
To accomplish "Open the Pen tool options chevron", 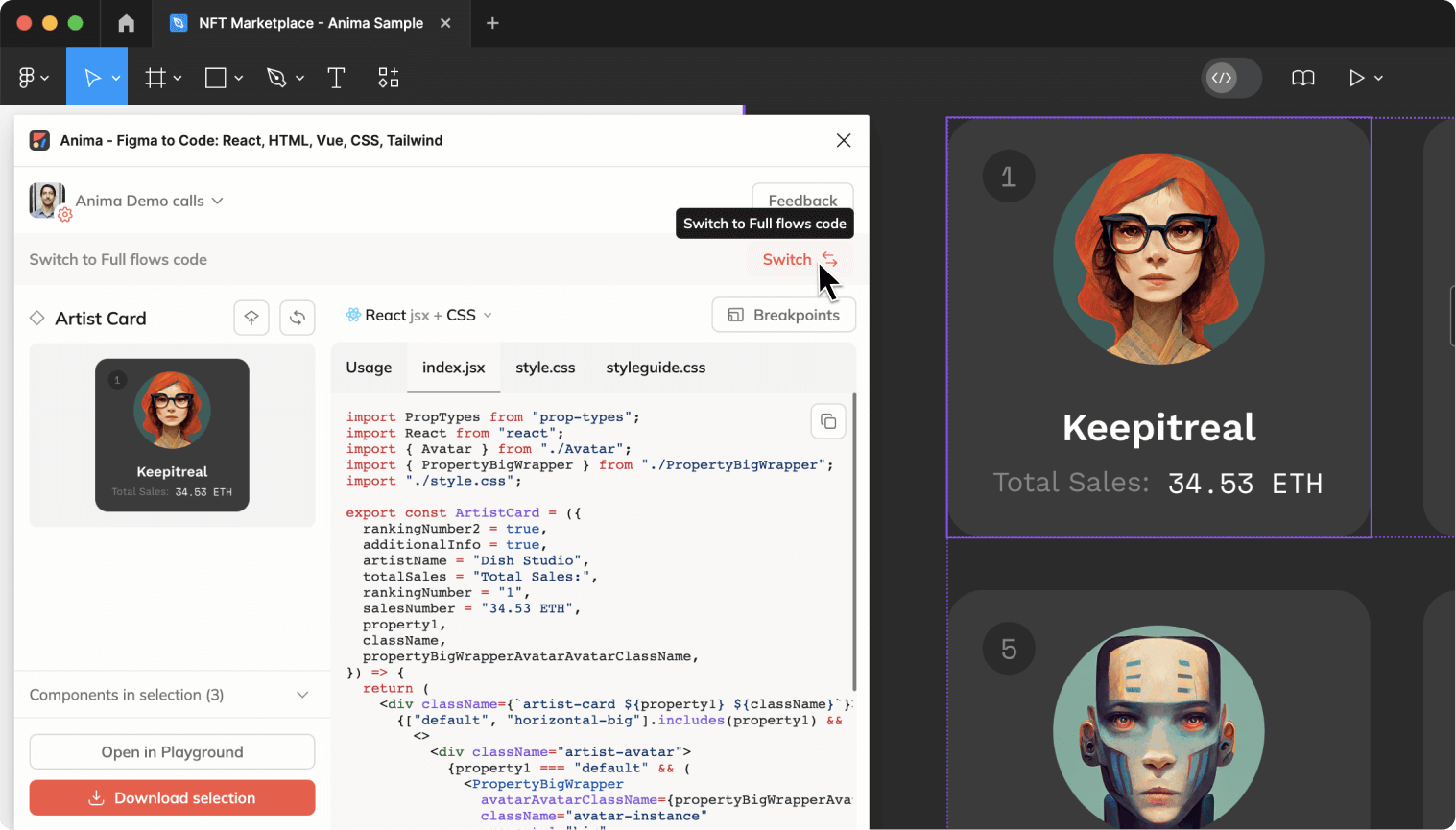I will pos(299,78).
